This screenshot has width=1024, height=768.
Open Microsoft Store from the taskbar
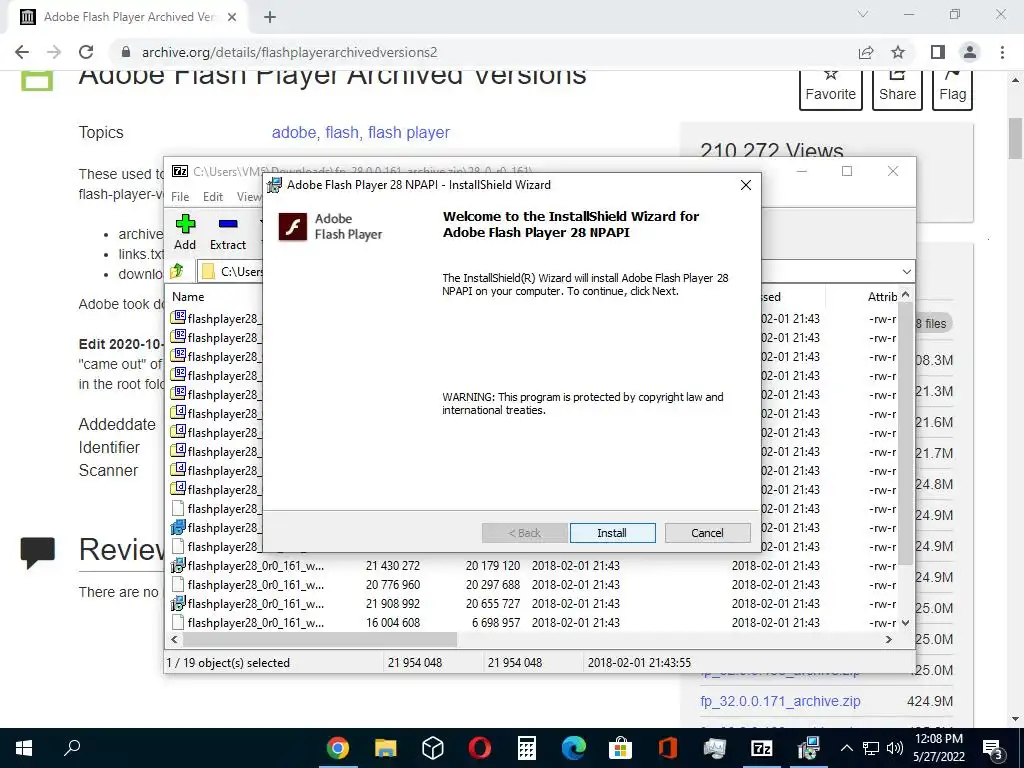[620, 748]
